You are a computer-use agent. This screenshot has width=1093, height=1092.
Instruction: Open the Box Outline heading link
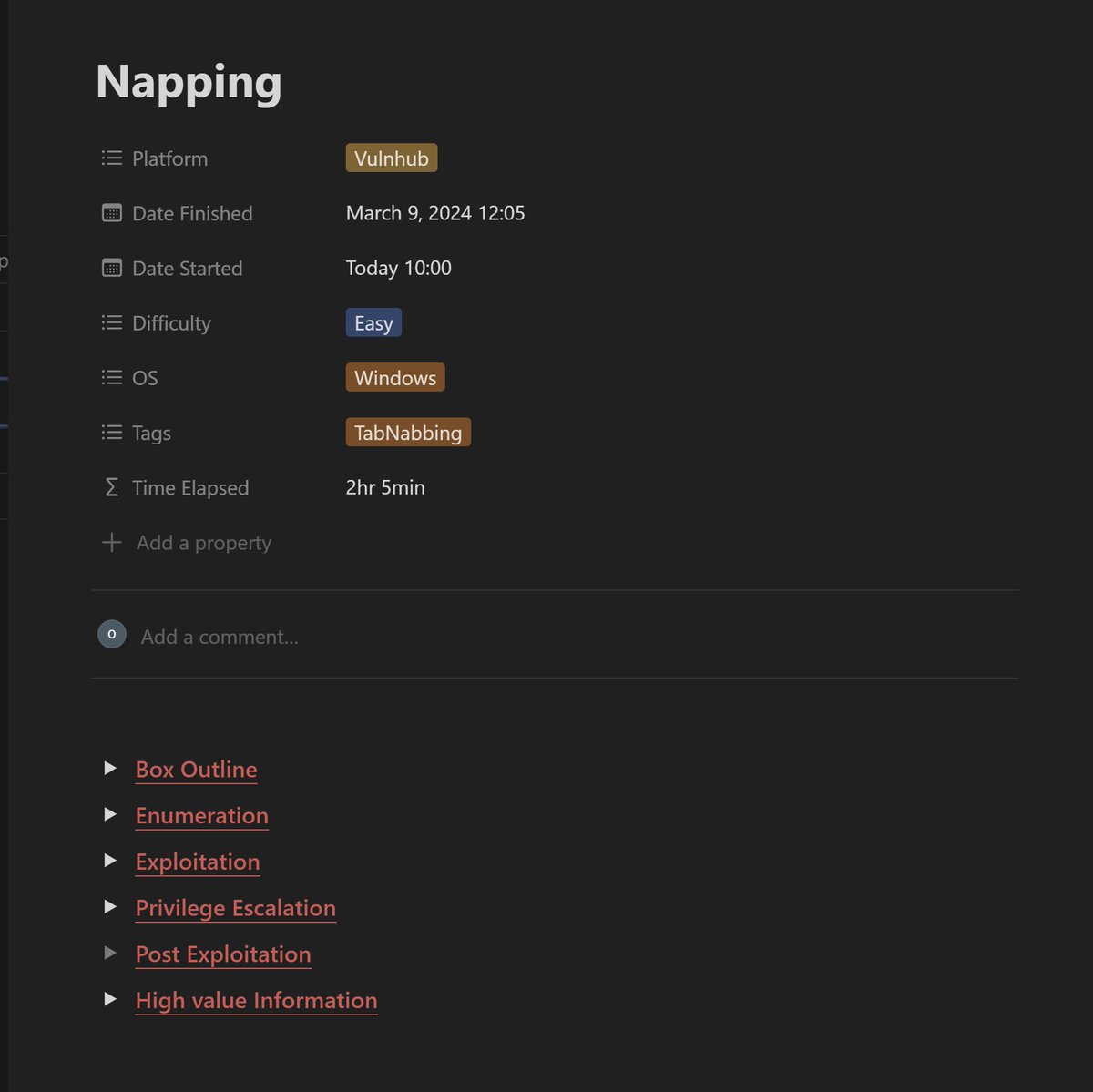click(x=196, y=770)
